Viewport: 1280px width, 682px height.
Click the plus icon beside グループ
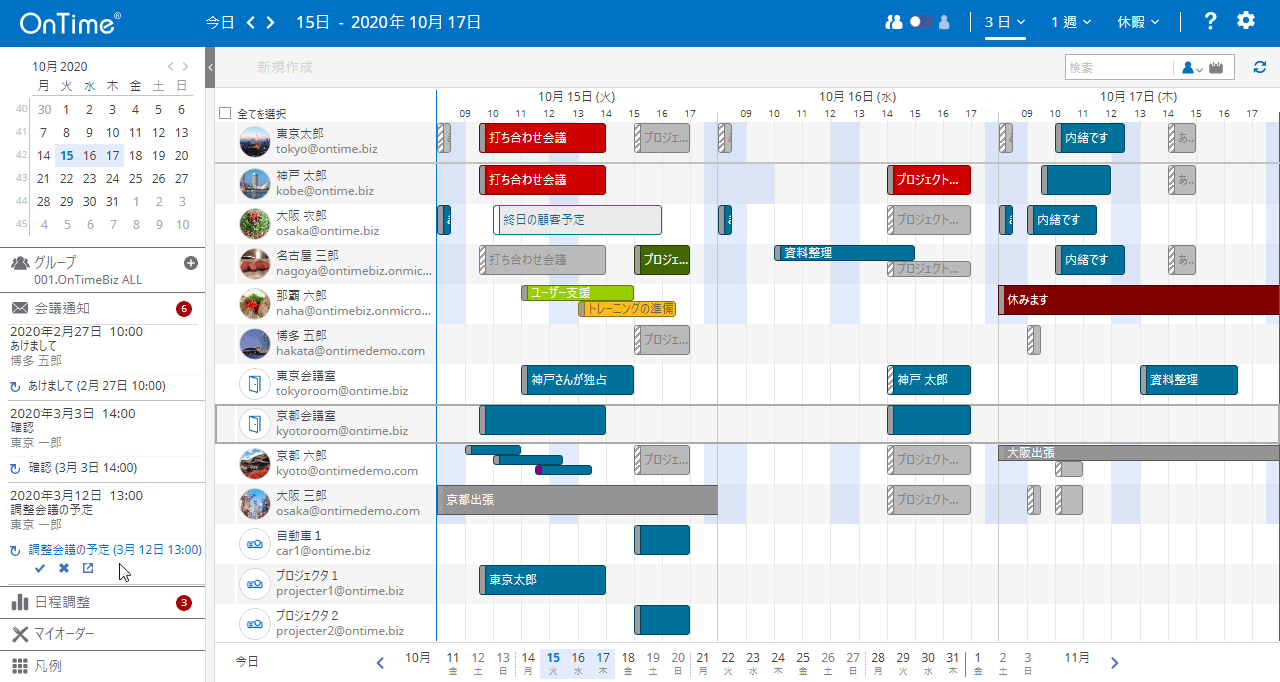point(191,263)
